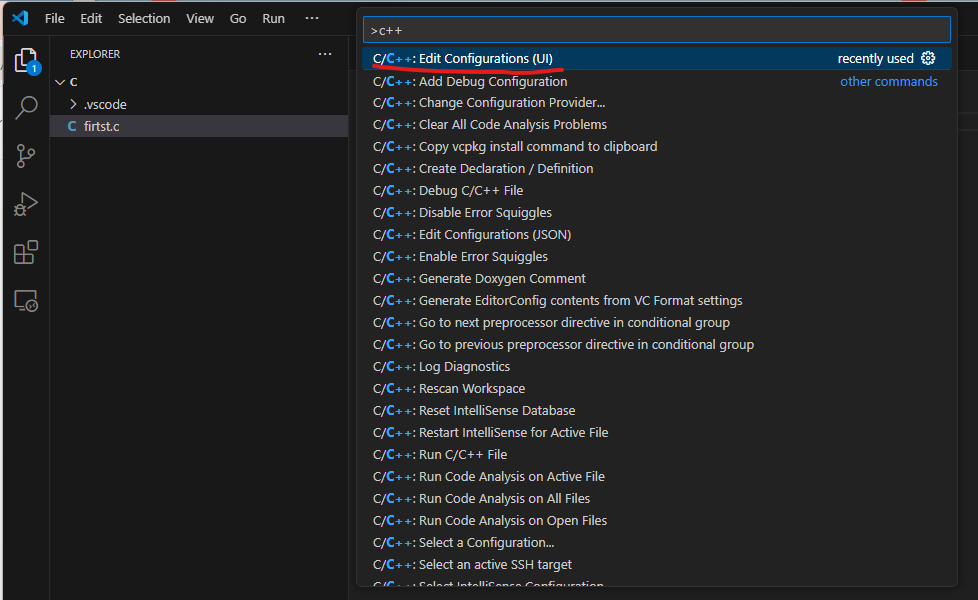
Task: Run C/C++: Restart IntelliSense for Active File
Action: 657,432
